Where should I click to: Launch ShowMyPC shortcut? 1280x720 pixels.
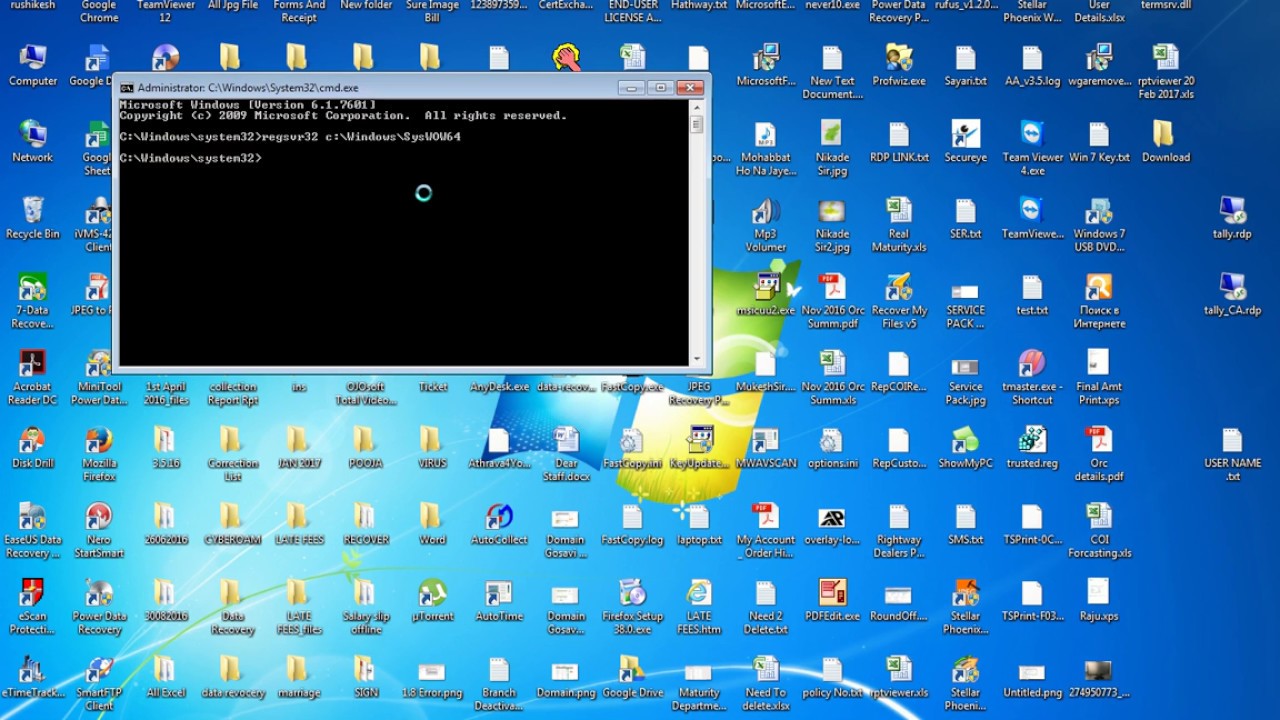tap(965, 447)
